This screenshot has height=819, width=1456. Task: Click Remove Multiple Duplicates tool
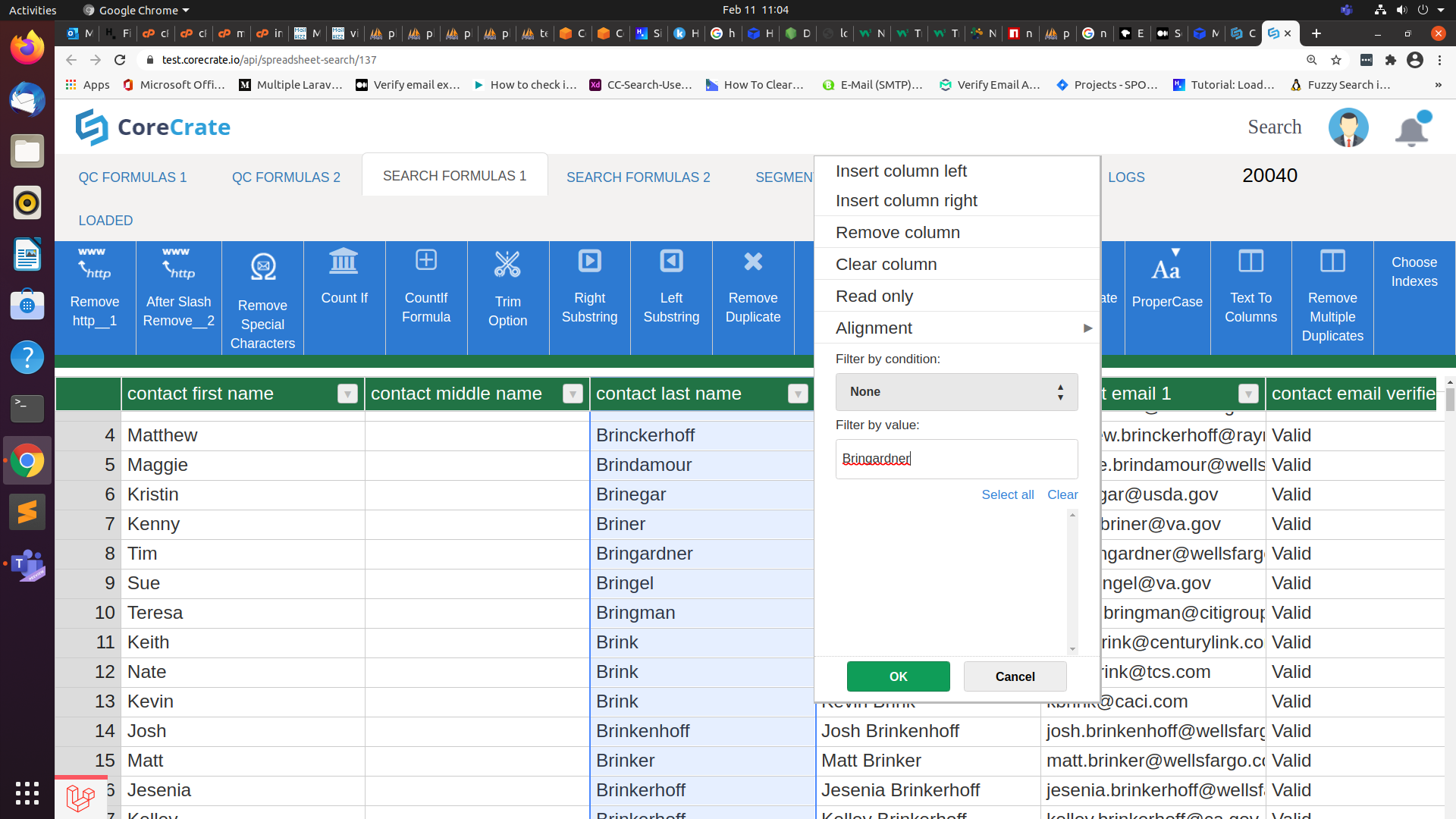point(1332,297)
